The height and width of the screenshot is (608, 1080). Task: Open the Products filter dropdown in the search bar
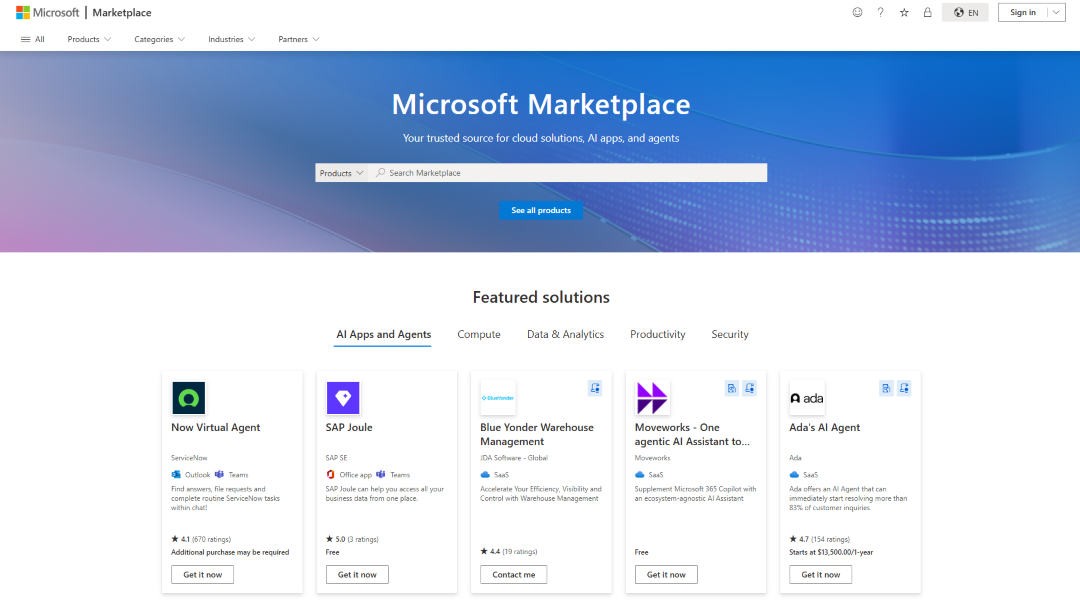(340, 172)
